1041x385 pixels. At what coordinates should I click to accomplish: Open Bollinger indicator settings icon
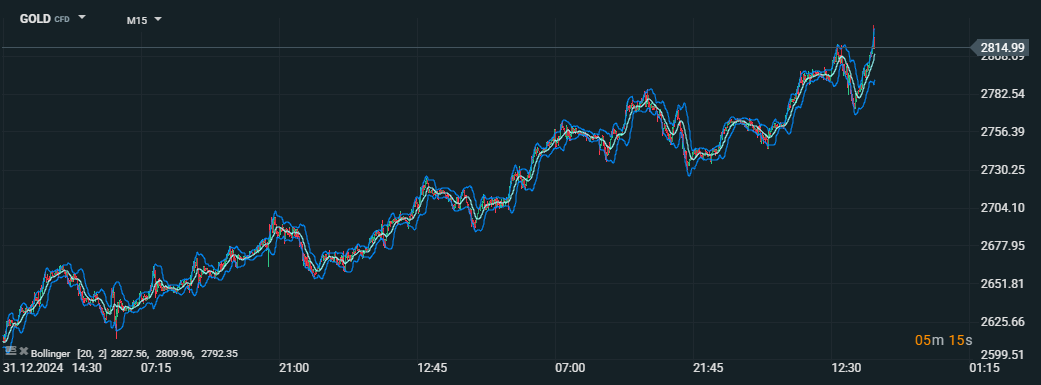pos(11,351)
